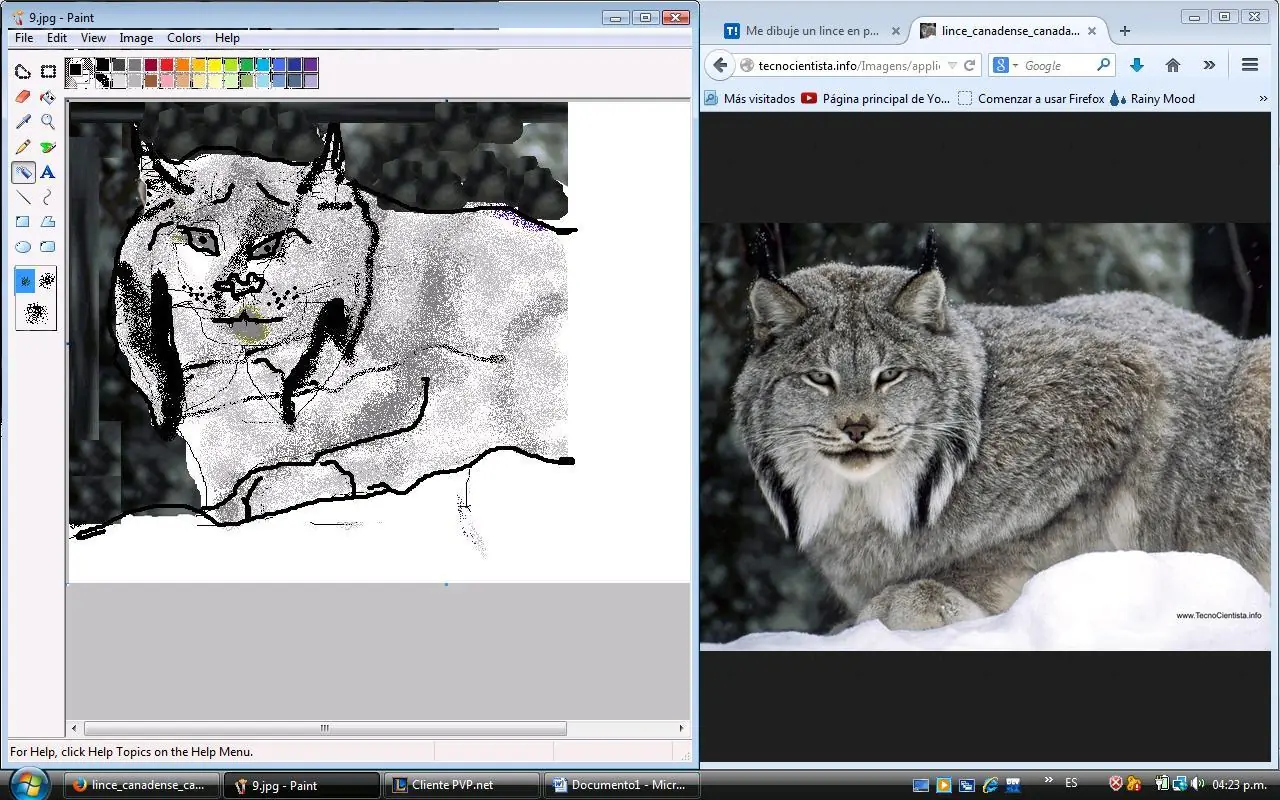
Task: Select the Text tool
Action: 47,172
